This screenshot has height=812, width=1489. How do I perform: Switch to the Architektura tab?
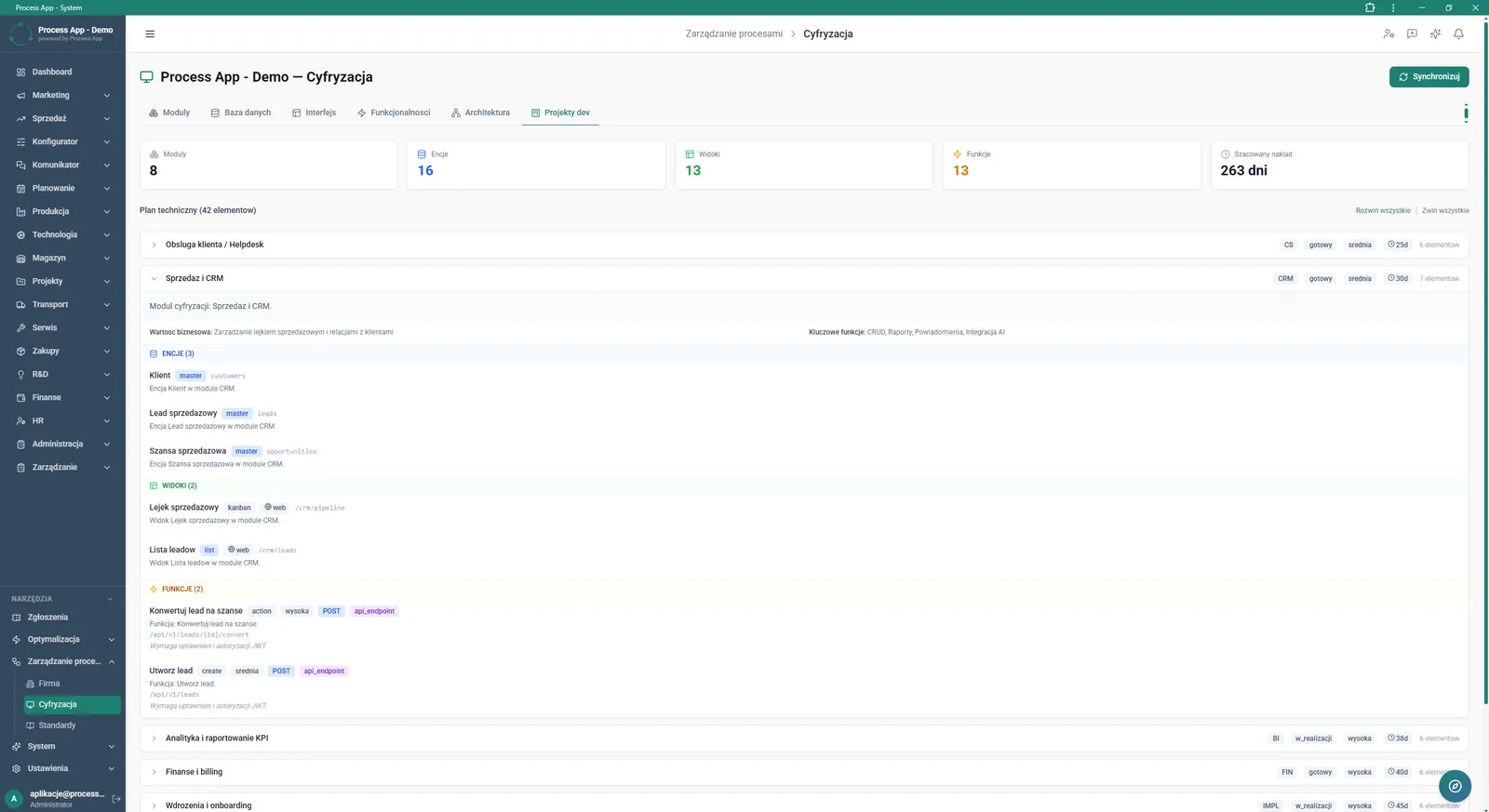tap(480, 113)
